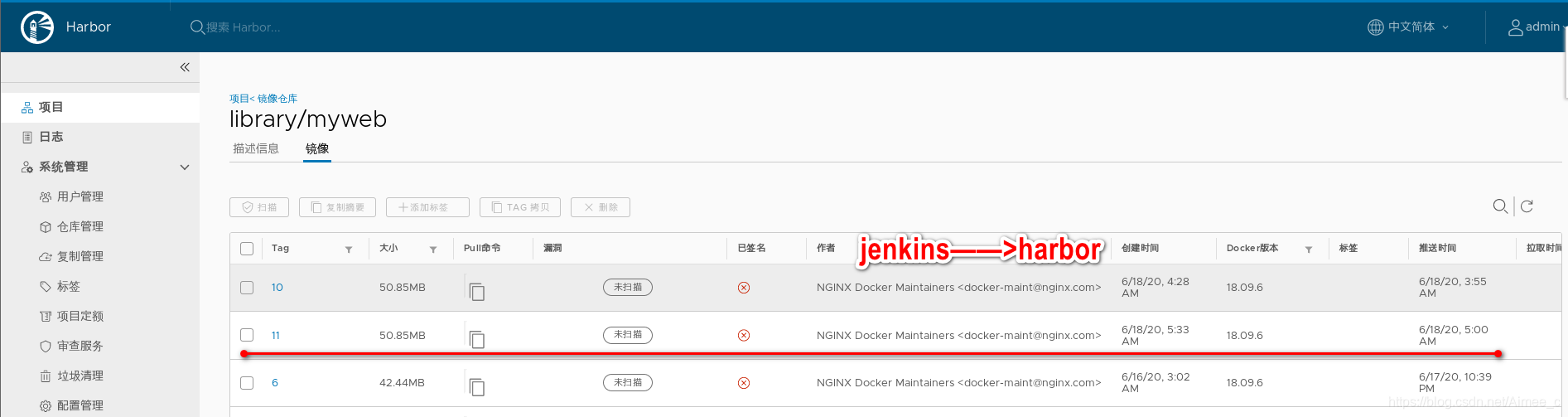The width and height of the screenshot is (1568, 417).
Task: Click the 扫描 button
Action: 259,207
